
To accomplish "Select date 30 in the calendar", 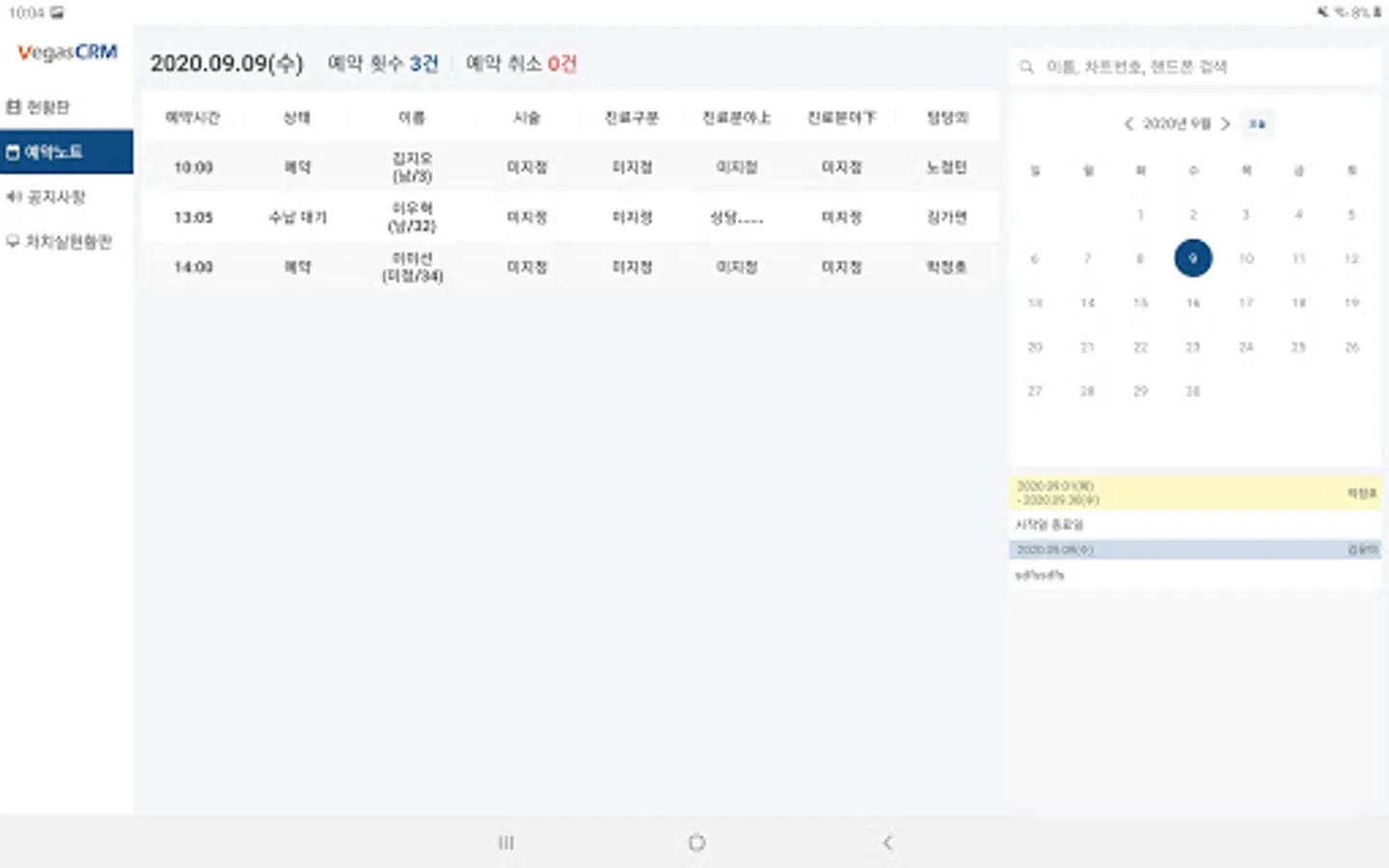I will point(1193,392).
